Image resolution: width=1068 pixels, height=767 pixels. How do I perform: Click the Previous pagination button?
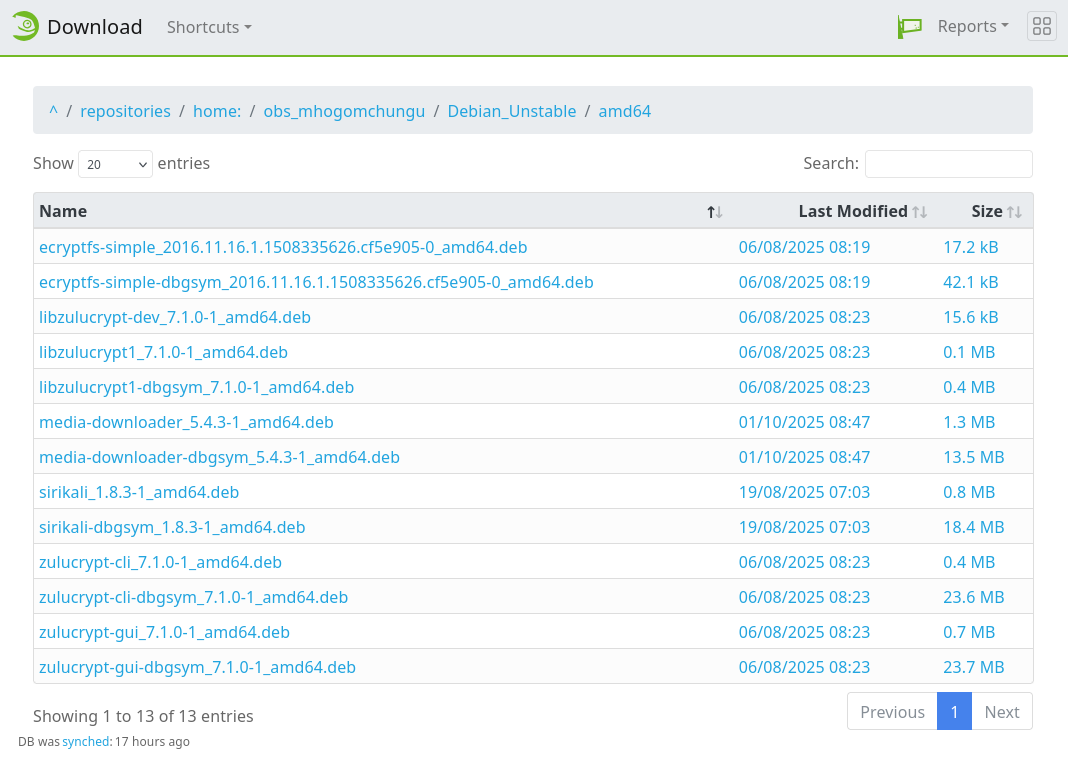coord(892,712)
